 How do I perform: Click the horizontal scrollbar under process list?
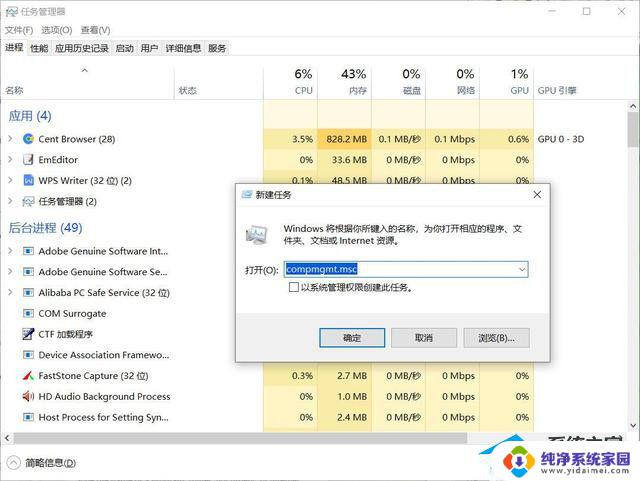[x=300, y=439]
